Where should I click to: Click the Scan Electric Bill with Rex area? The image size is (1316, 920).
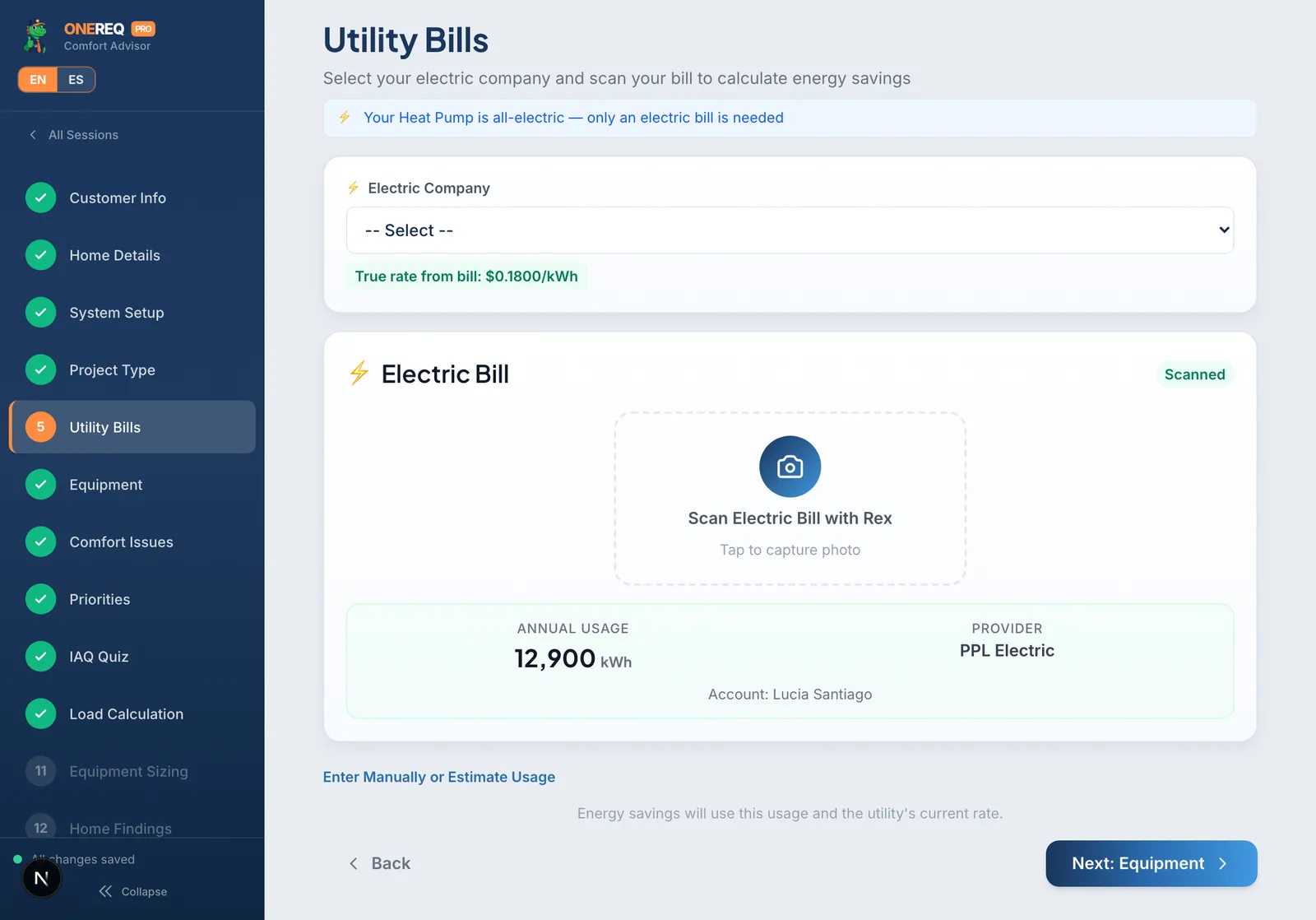click(x=790, y=499)
